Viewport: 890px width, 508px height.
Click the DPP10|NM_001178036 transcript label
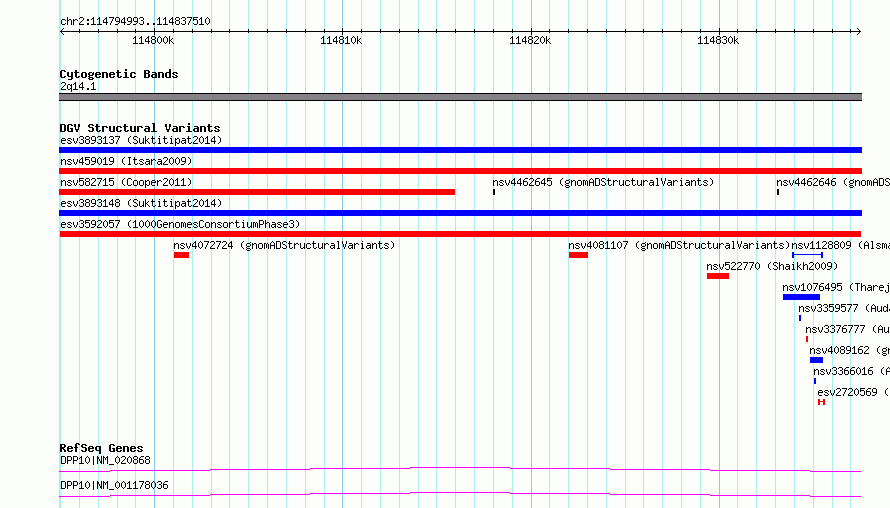coord(114,485)
